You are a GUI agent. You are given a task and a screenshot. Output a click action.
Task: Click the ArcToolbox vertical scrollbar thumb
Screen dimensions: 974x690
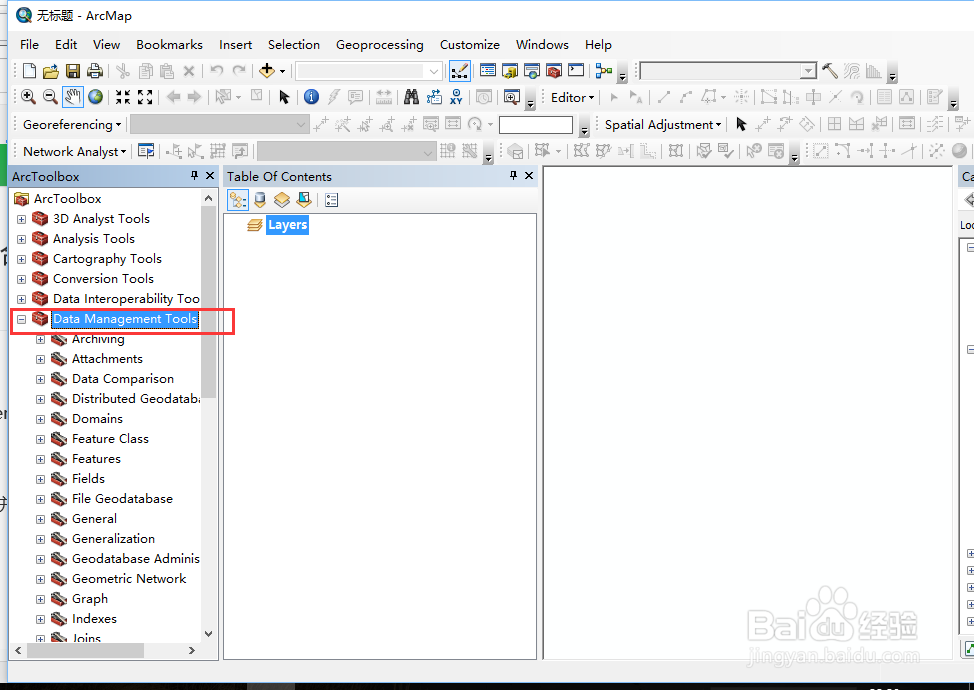point(208,302)
